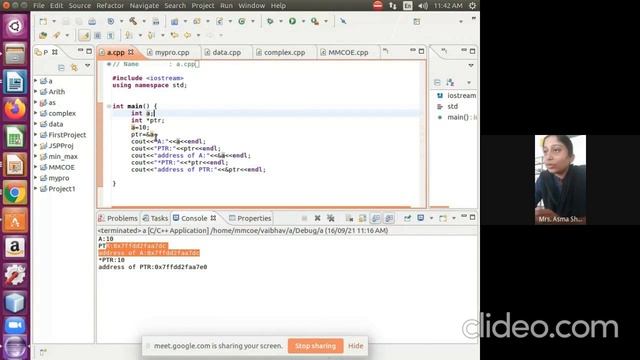Screen dimensions: 640x360
Task: Open LibreOffice Calc from the dock
Action: 15,138
